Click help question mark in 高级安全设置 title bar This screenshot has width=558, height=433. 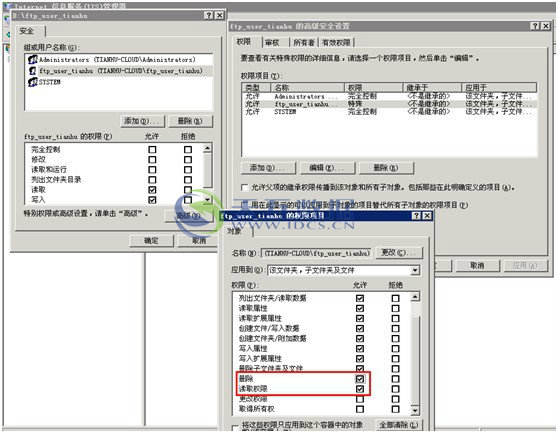535,26
